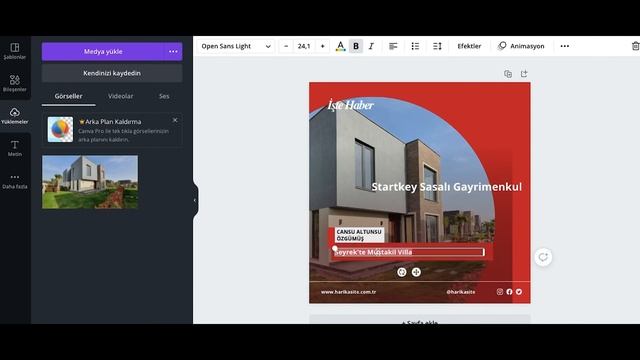Screen dimensions: 640x360
Task: Open toolbar more options ellipsis
Action: [565, 46]
